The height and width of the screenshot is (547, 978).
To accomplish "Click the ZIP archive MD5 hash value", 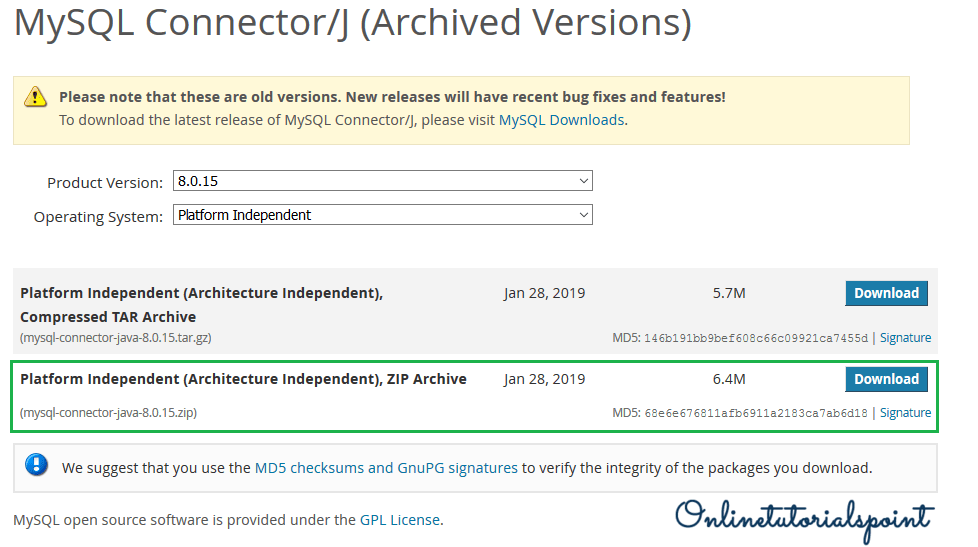I will point(756,414).
